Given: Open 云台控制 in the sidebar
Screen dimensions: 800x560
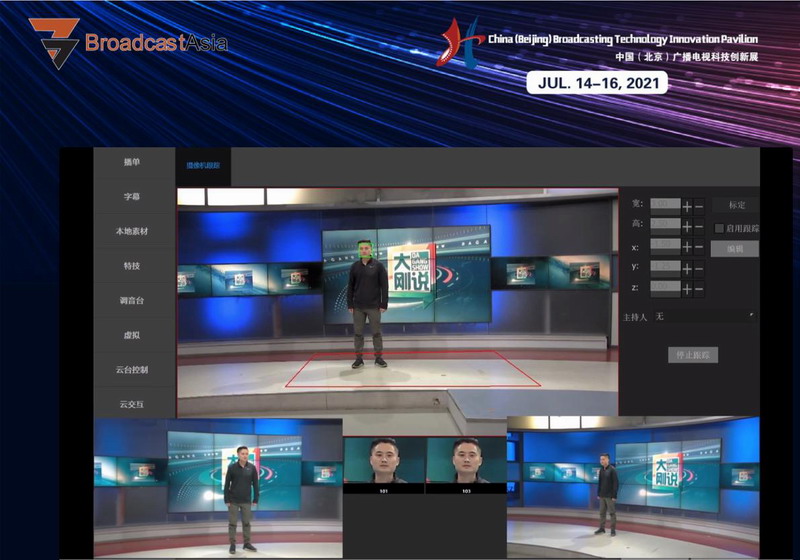Looking at the screenshot, I should [x=132, y=369].
